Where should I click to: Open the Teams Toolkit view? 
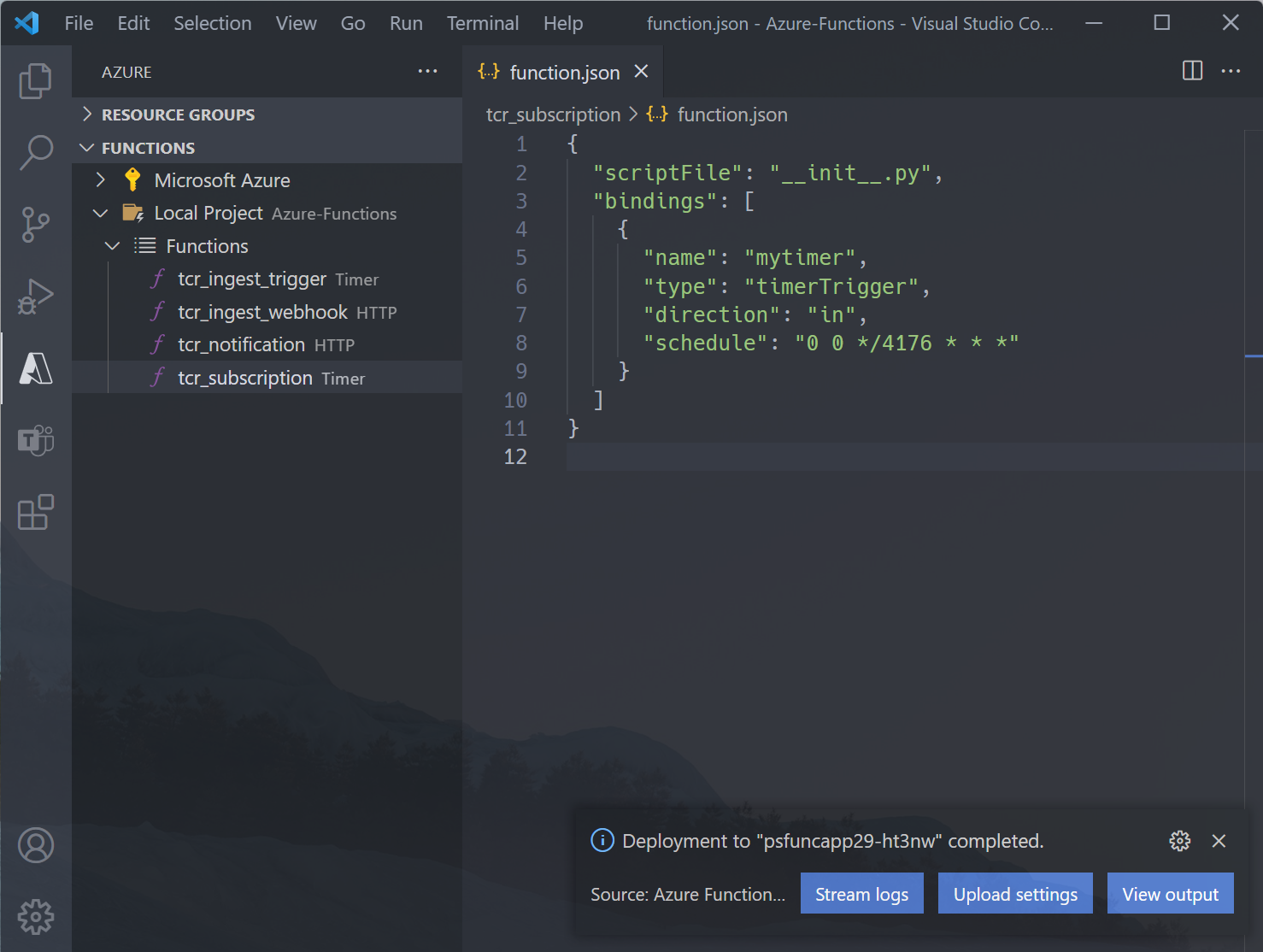(35, 441)
